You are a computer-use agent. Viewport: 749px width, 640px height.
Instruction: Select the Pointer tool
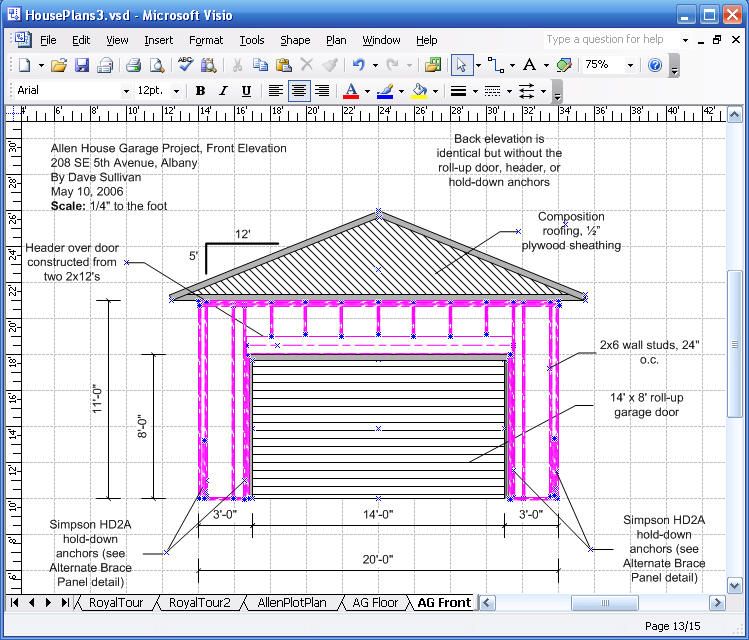click(461, 65)
